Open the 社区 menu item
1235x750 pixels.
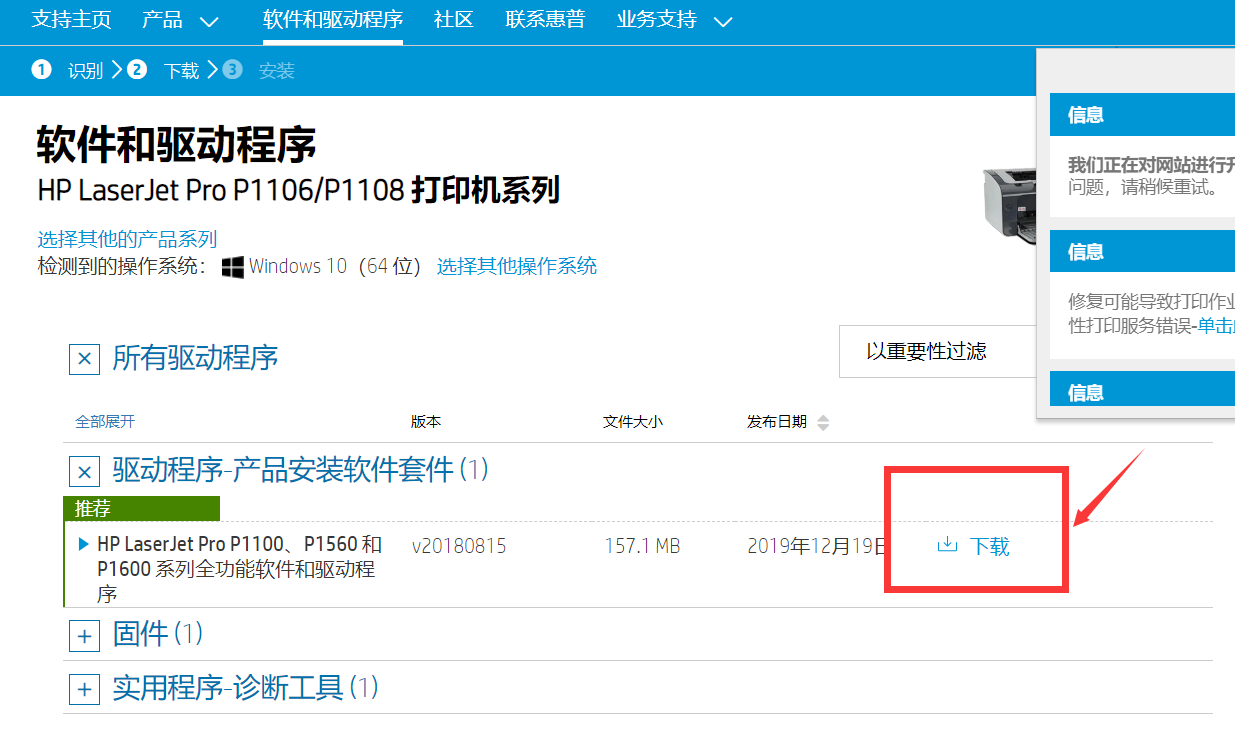(454, 20)
